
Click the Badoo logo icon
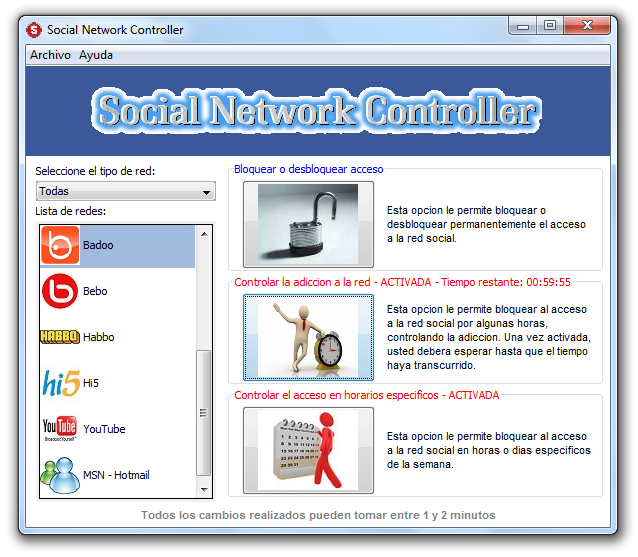[x=60, y=245]
